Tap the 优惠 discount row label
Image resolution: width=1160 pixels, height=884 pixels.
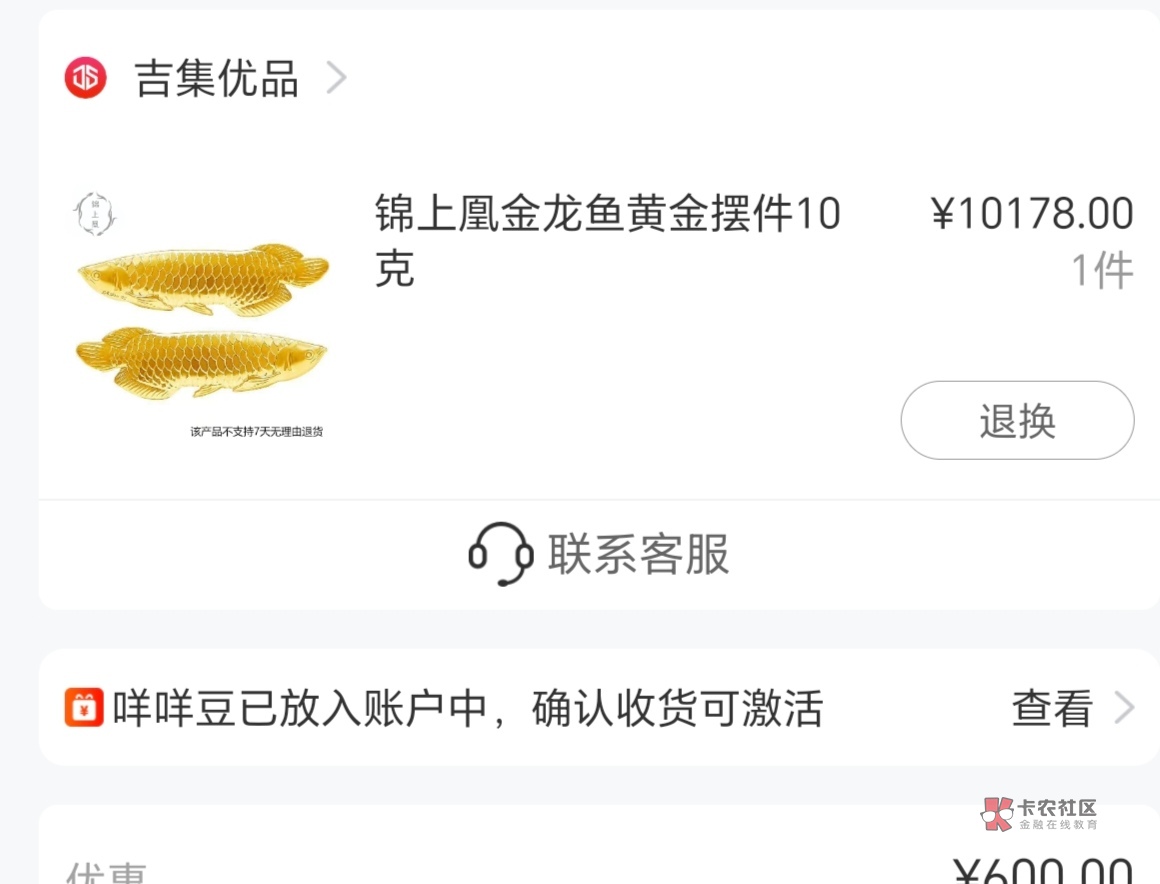(106, 873)
